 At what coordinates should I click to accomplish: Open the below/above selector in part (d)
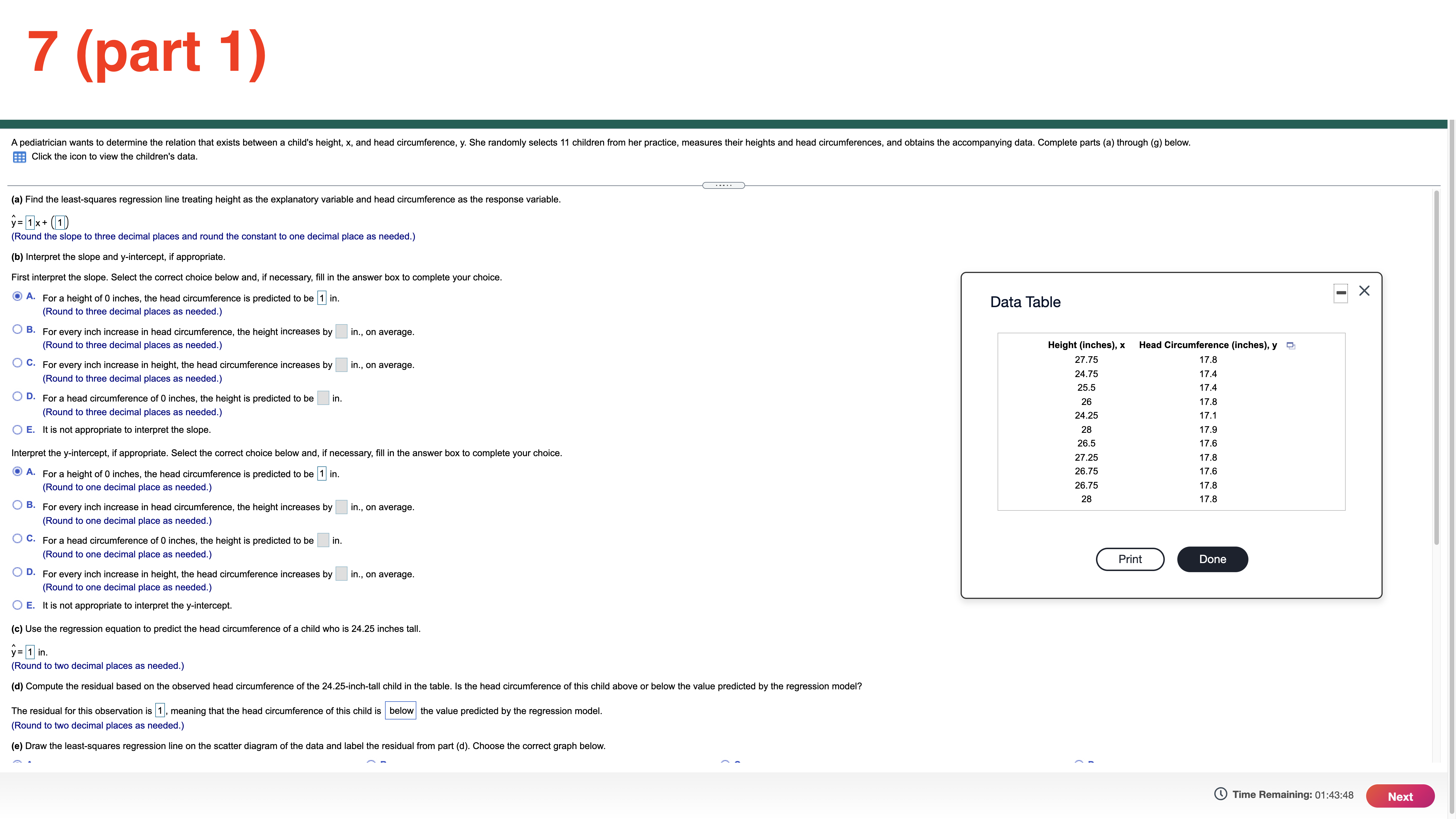pyautogui.click(x=400, y=710)
